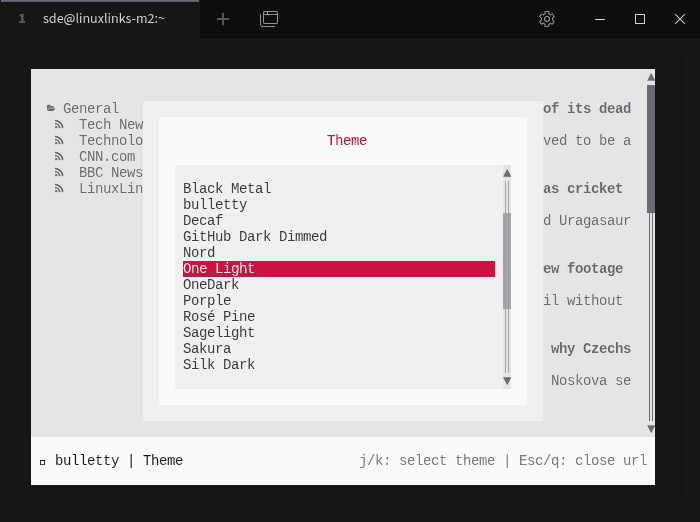Open the Technolo feed in sidebar
This screenshot has width=700, height=522.
pyautogui.click(x=111, y=140)
